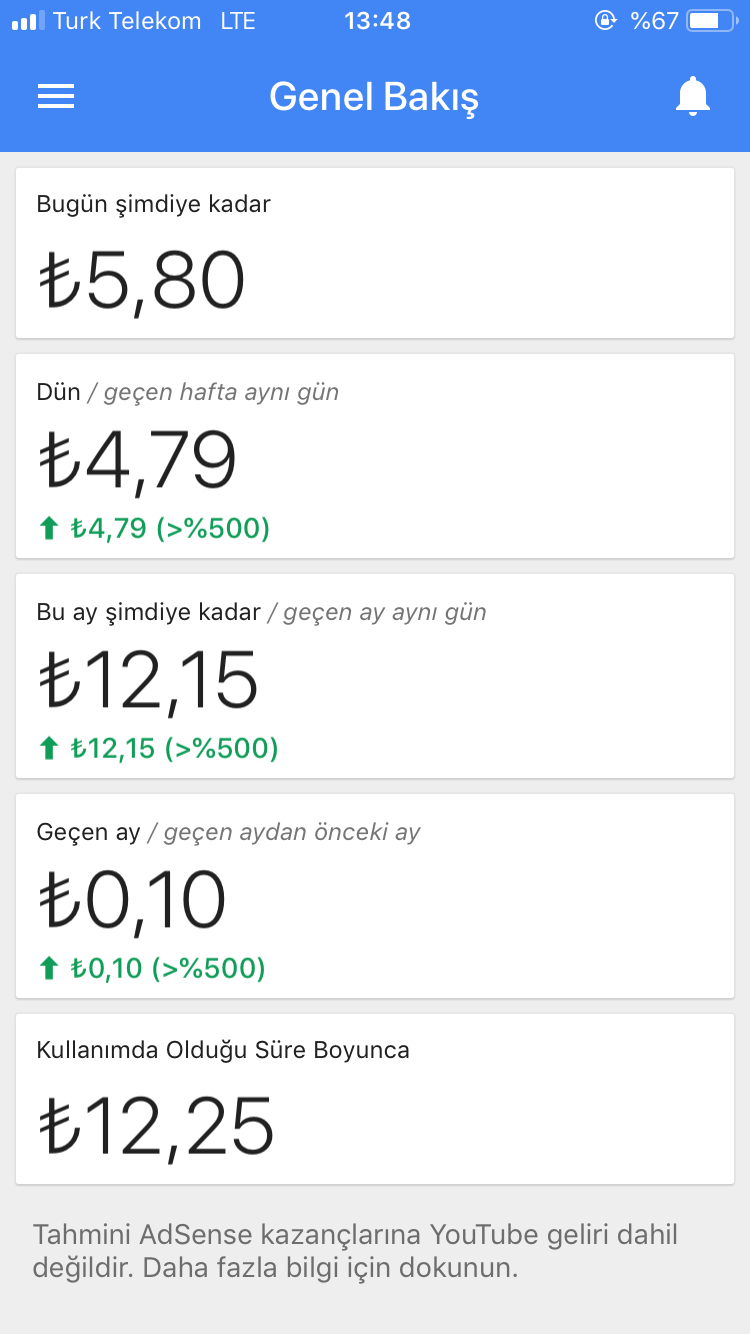Tap the ₺5,80 today earnings amount

click(x=142, y=281)
